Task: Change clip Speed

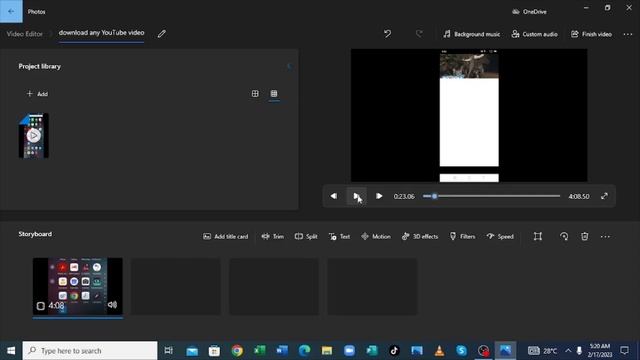Action: pyautogui.click(x=500, y=237)
